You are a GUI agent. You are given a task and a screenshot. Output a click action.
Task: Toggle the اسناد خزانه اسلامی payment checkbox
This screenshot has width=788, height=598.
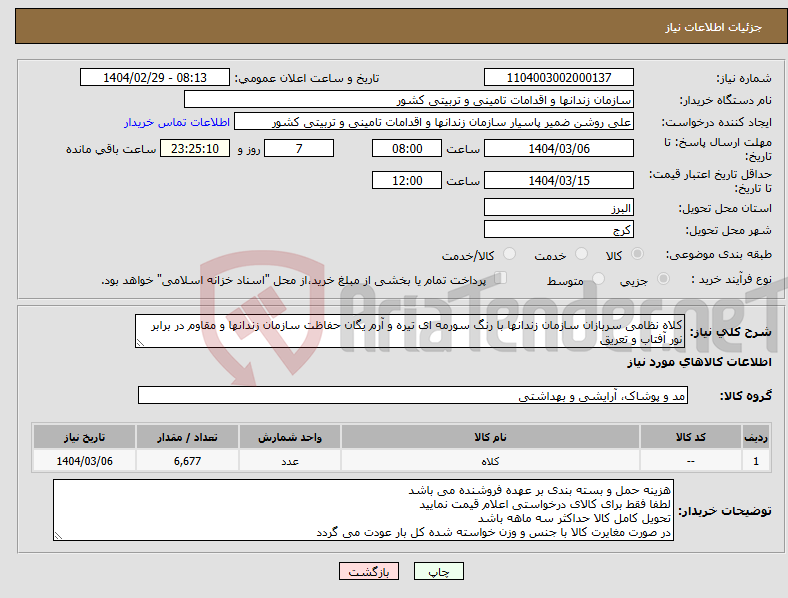[501, 278]
